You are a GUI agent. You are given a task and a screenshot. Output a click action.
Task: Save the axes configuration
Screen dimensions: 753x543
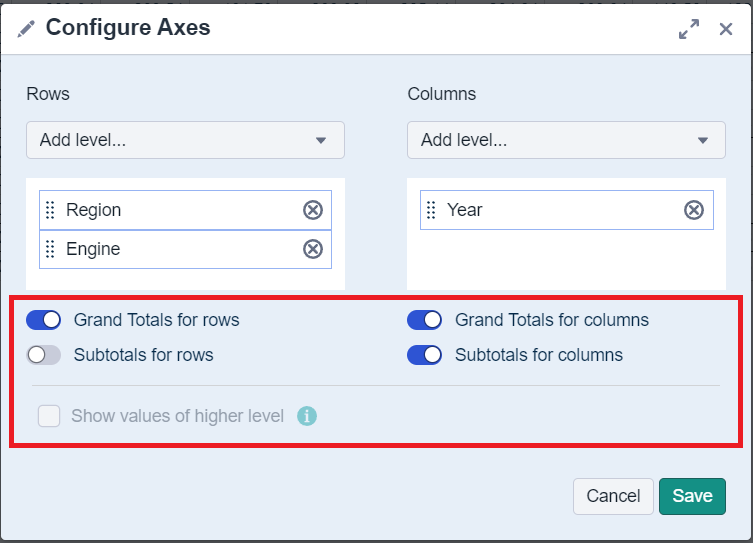(x=692, y=496)
